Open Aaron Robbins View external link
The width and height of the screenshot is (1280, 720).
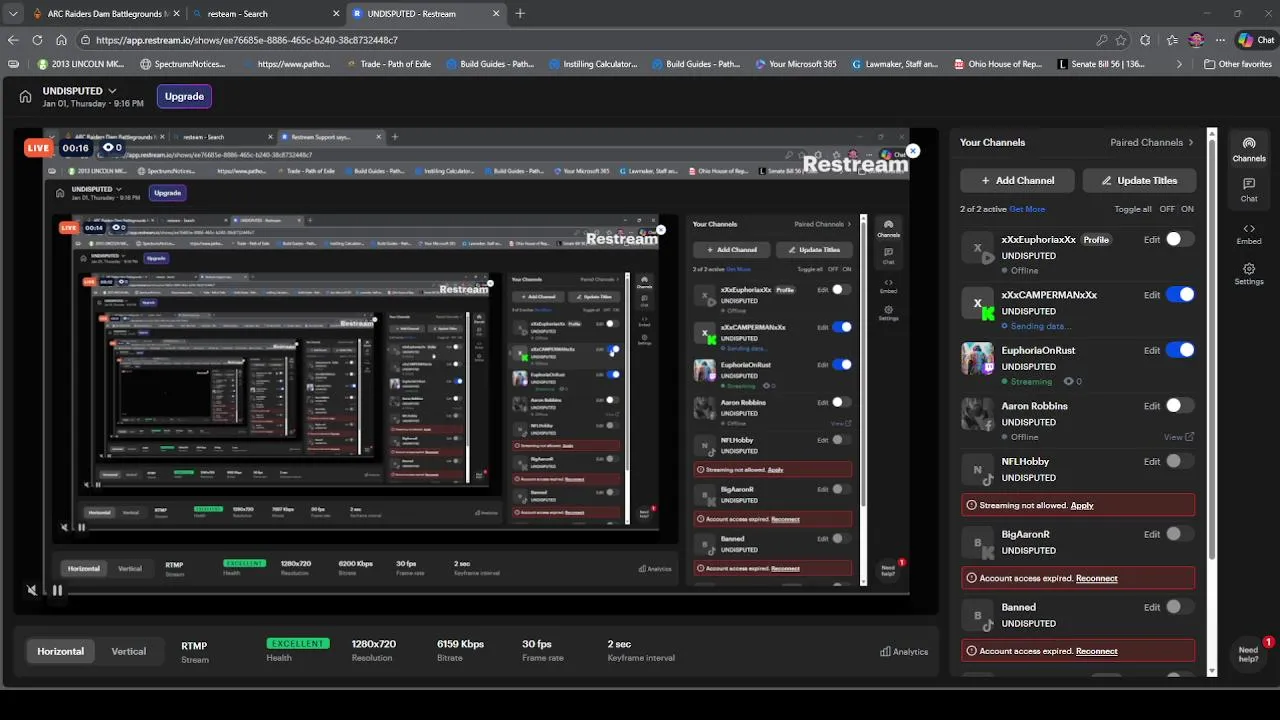[x=1179, y=437]
